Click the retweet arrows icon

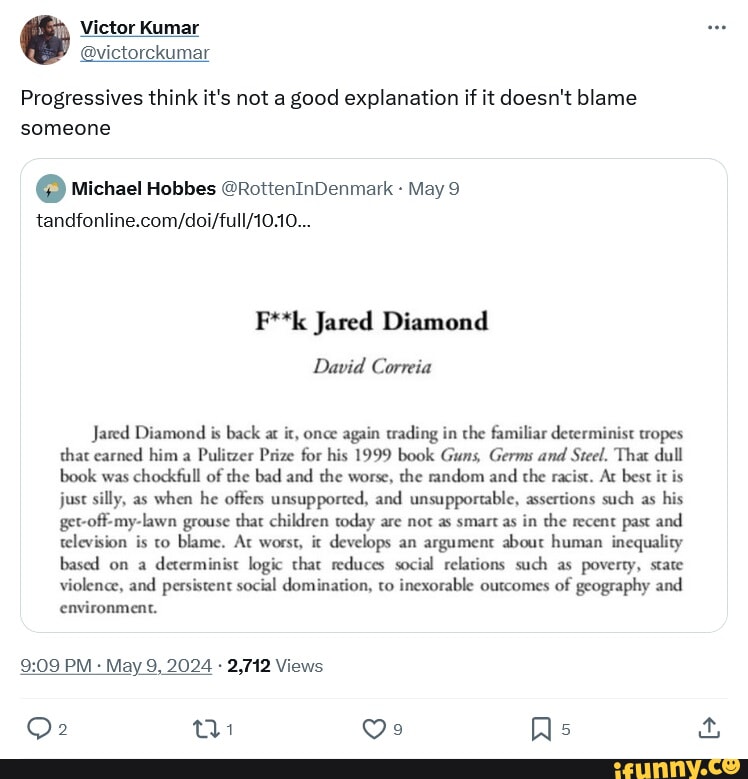[x=206, y=729]
